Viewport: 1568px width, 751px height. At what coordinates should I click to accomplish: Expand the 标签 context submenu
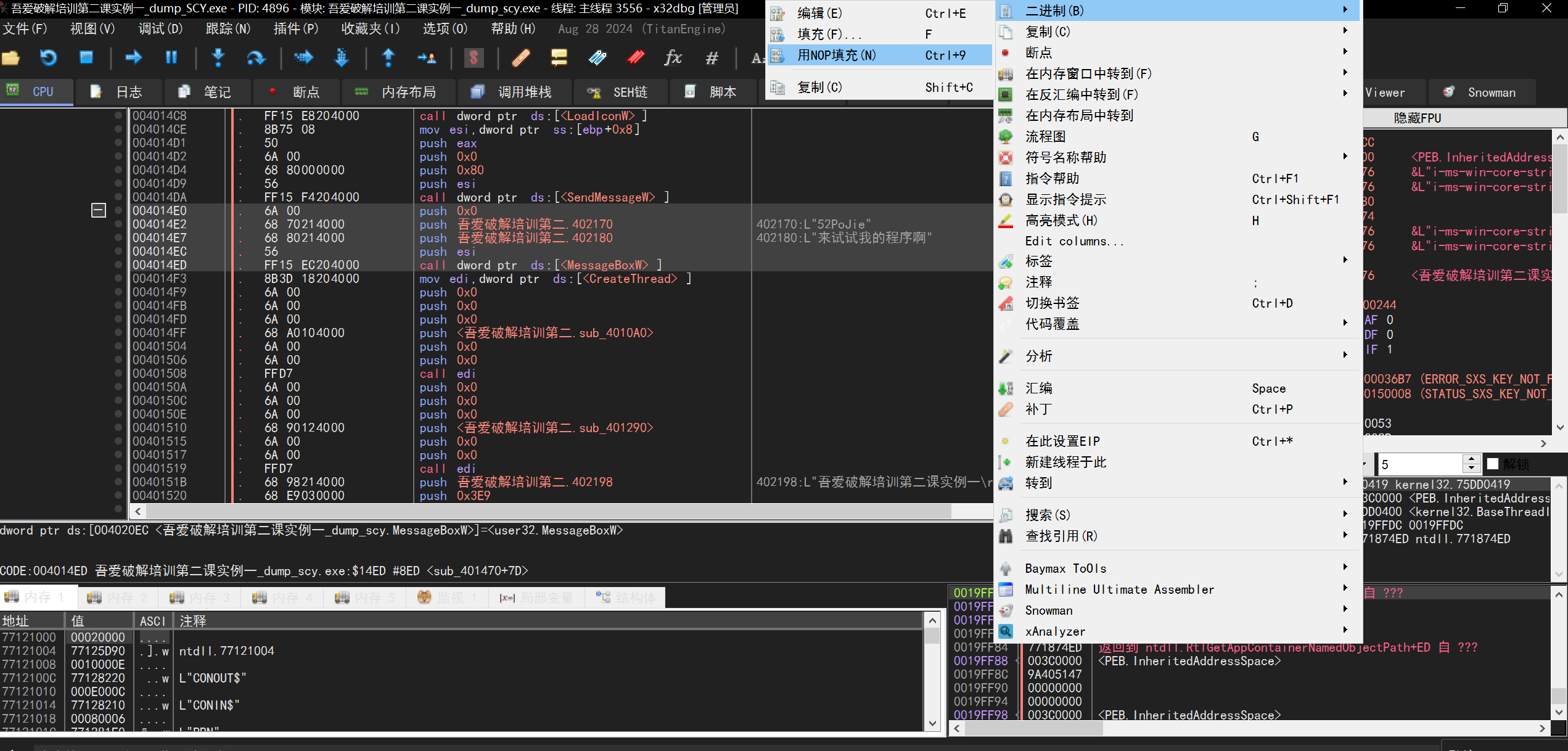tap(1178, 261)
